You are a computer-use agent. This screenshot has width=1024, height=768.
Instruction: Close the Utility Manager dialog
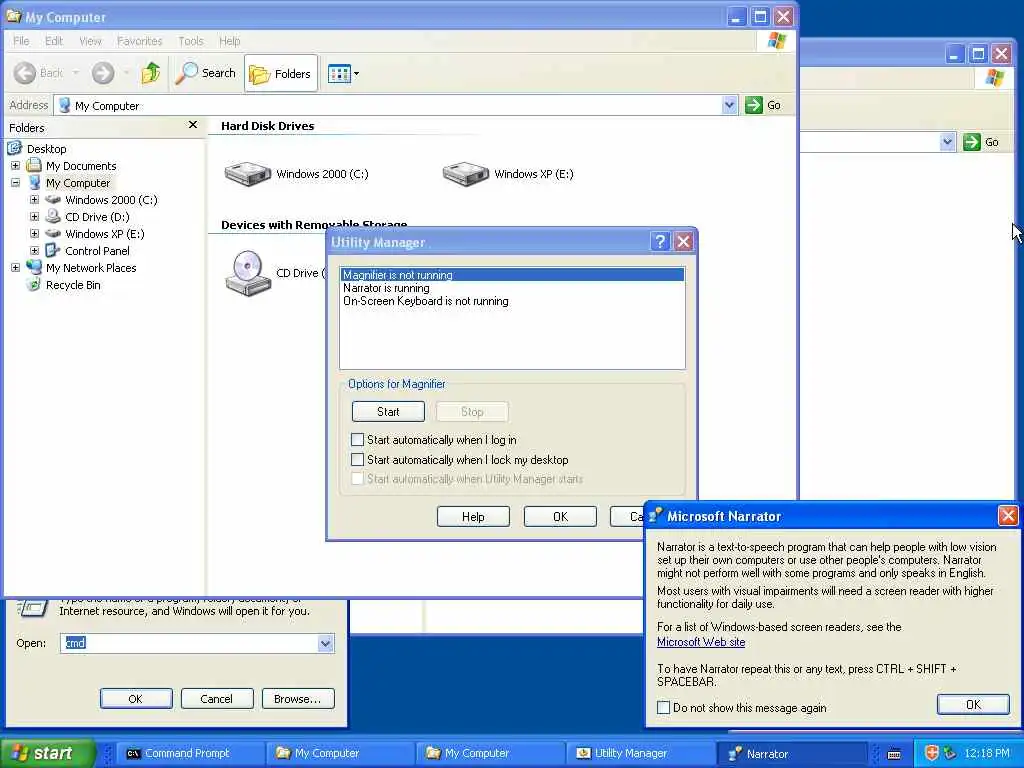pos(683,242)
